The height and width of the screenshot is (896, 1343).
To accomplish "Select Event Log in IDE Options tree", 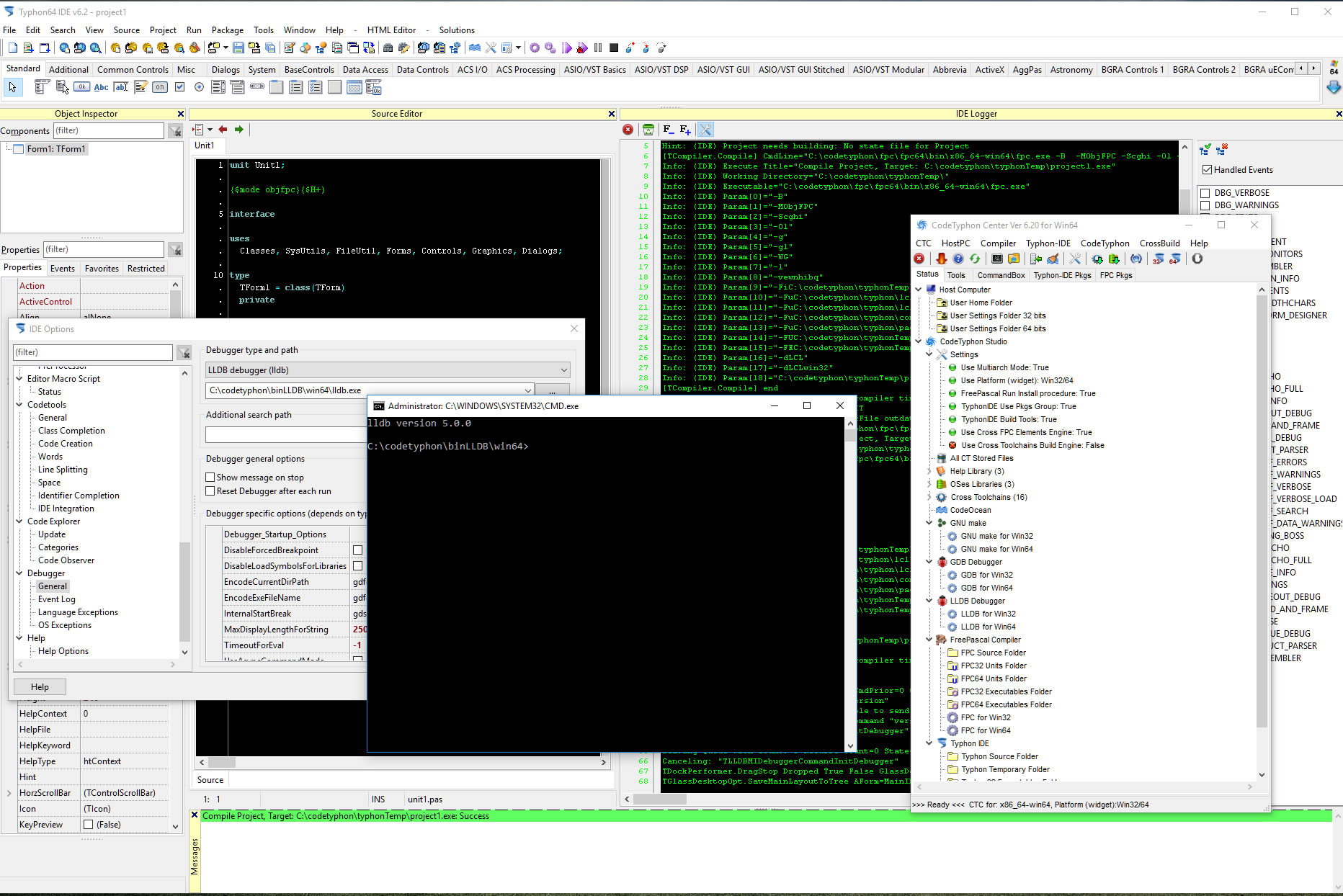I will click(x=56, y=599).
